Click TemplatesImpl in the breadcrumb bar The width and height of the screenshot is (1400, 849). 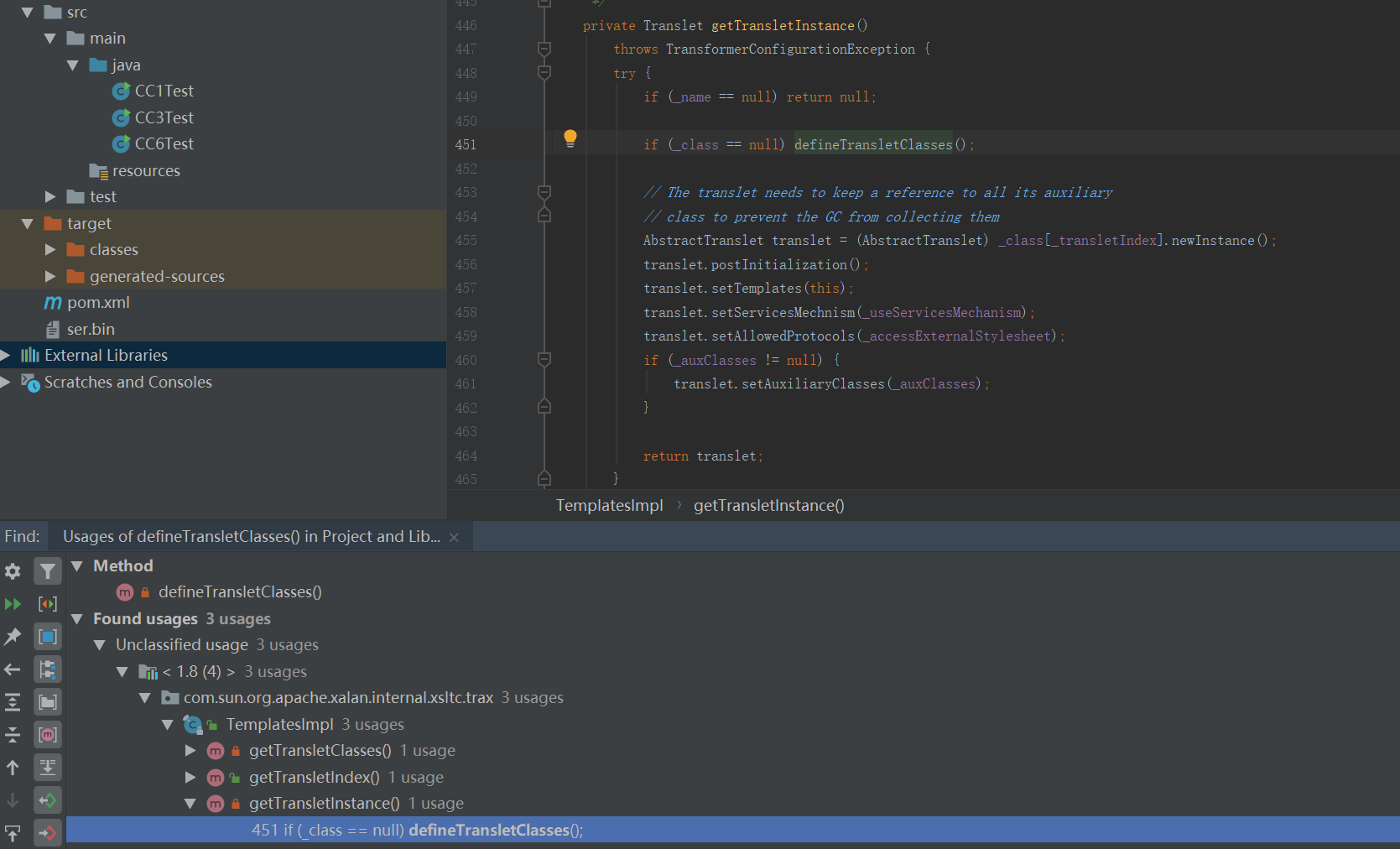609,506
